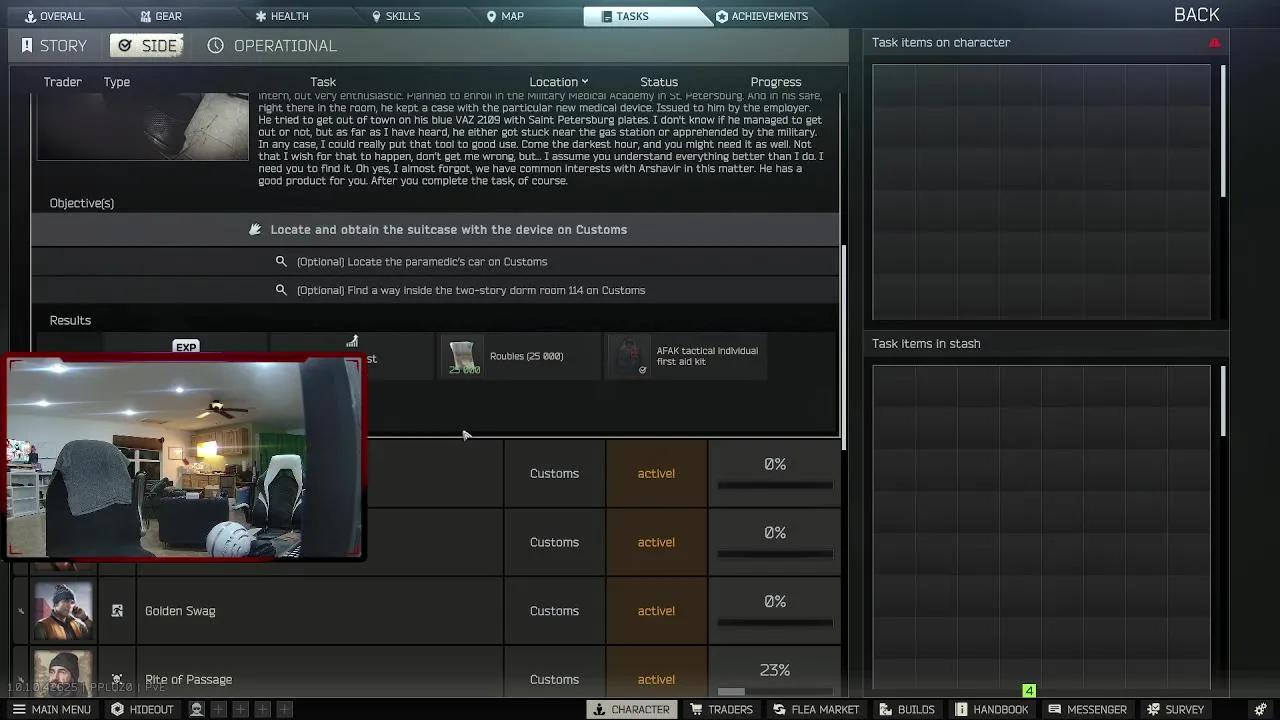Viewport: 1280px width, 720px height.
Task: Click the Golden Swag trader portrait
Action: (63, 610)
